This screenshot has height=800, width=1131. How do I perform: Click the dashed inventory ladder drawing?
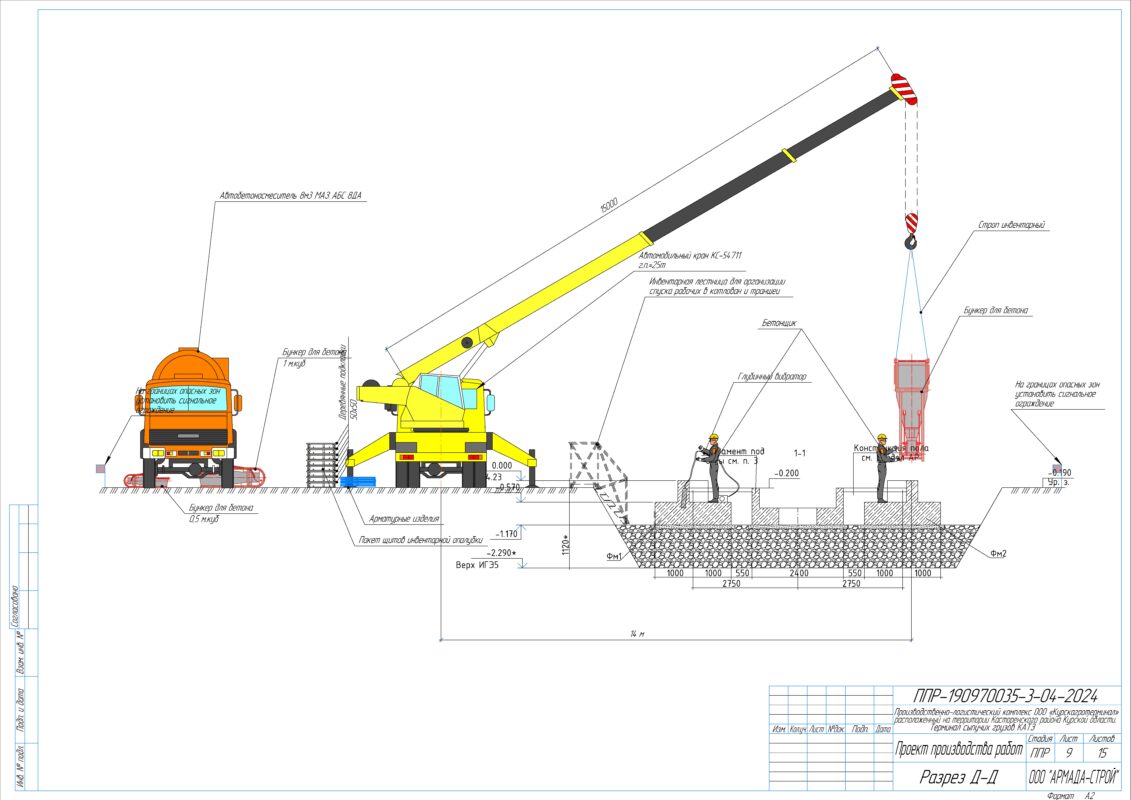pos(599,481)
